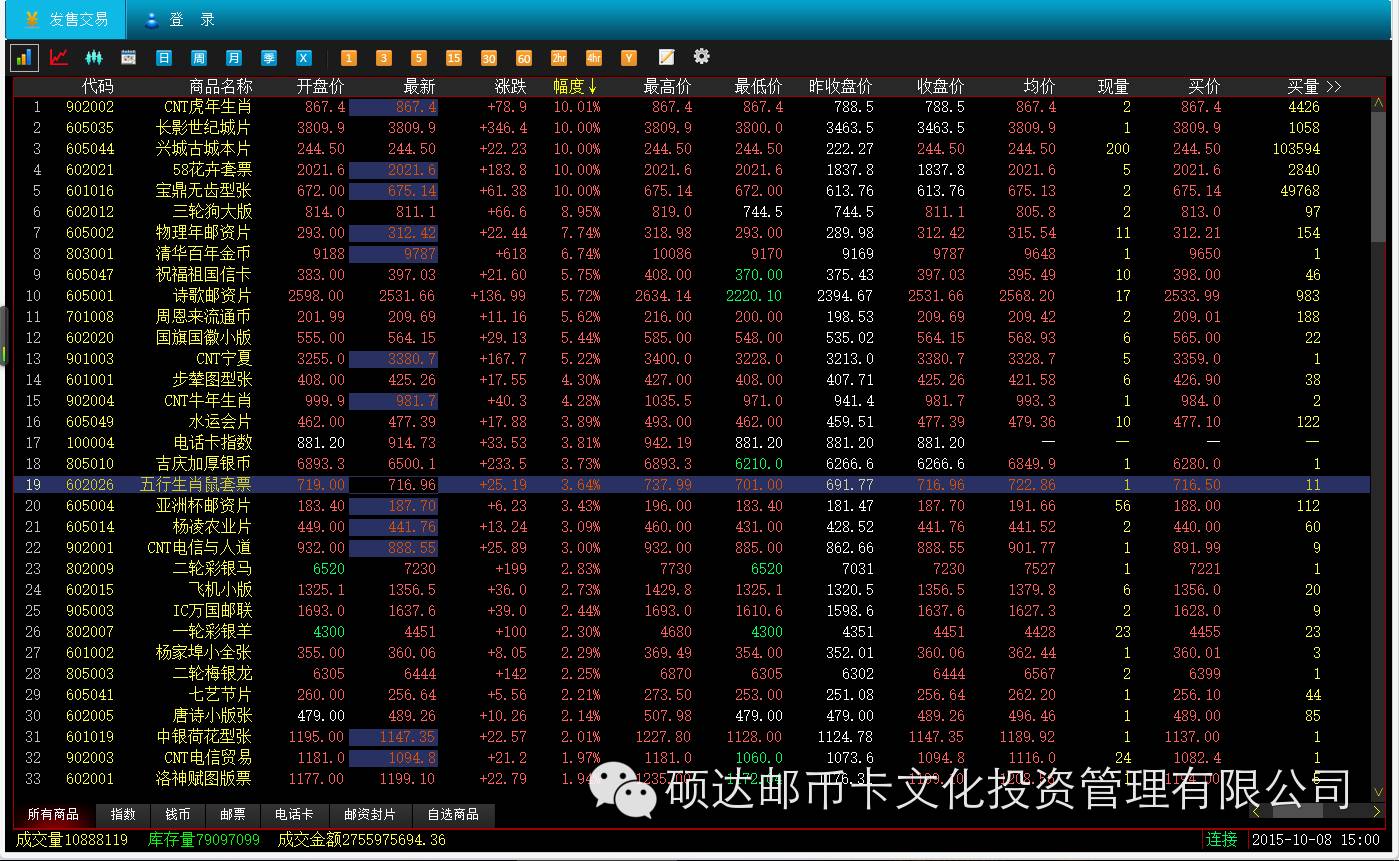Select the 15-minute orange interval icon
The height and width of the screenshot is (861, 1399).
point(454,58)
